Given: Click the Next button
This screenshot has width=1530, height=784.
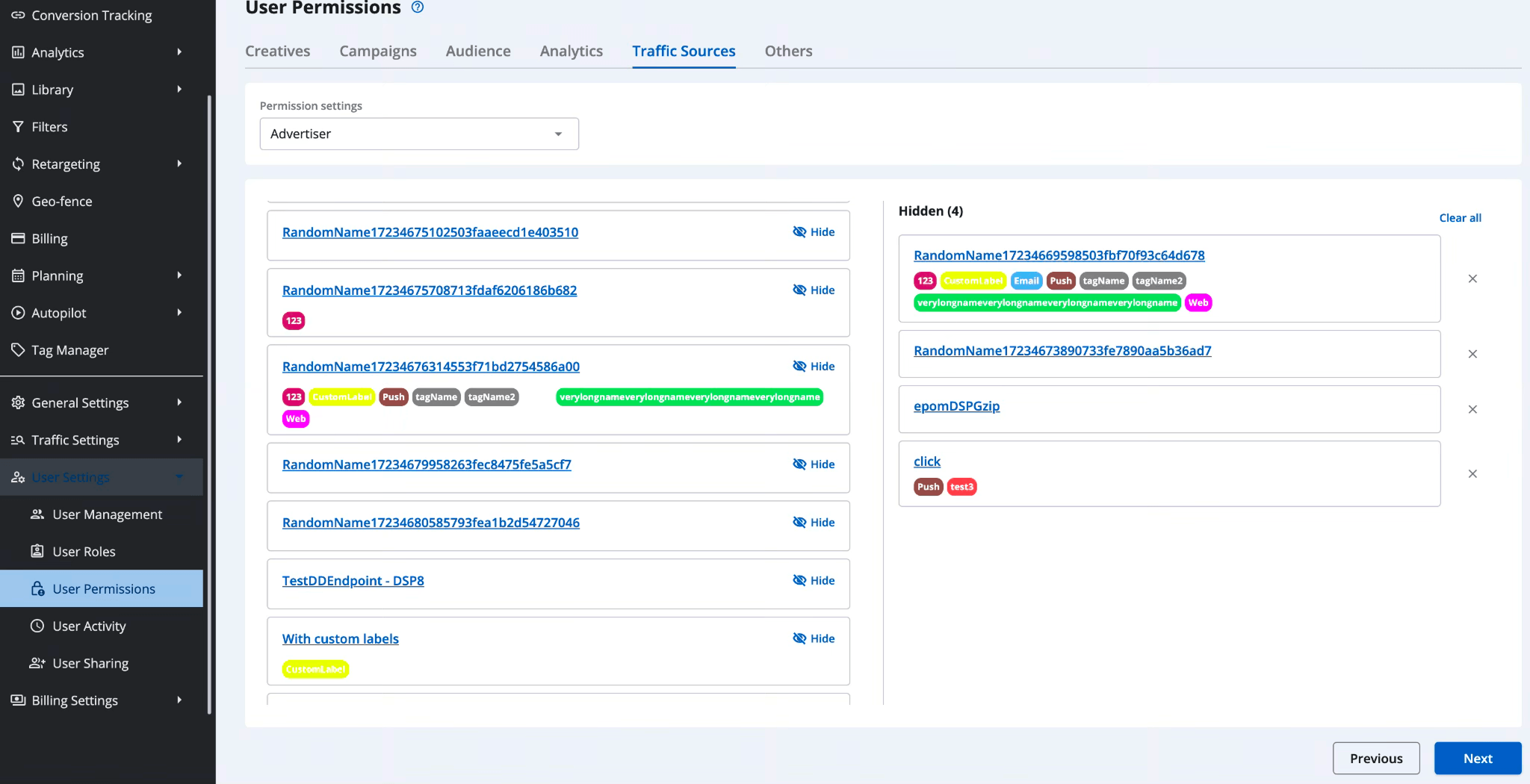Looking at the screenshot, I should [1478, 759].
